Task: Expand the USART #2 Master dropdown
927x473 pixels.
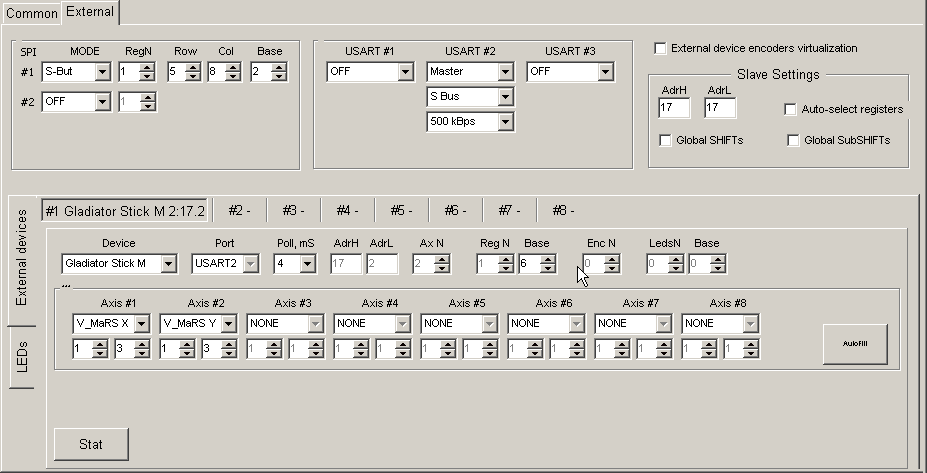Action: click(x=505, y=72)
